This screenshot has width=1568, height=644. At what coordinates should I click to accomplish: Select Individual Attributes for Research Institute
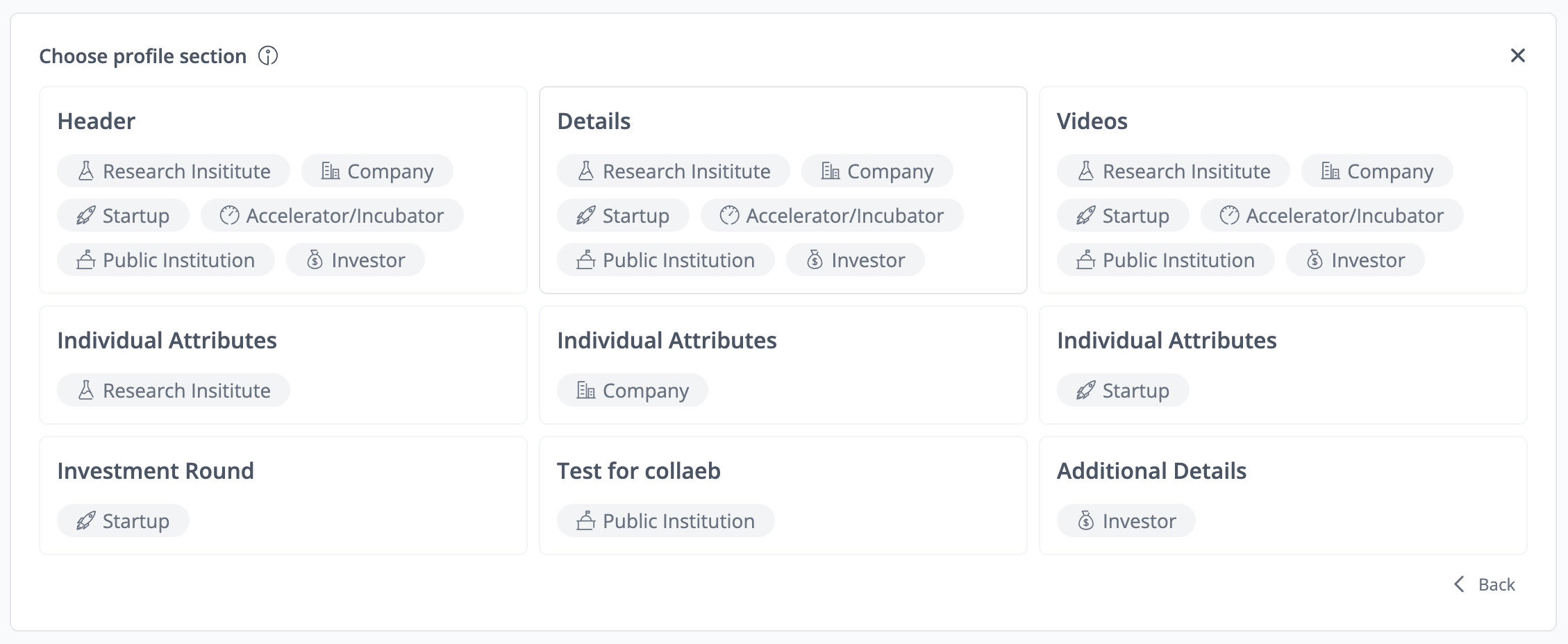point(283,364)
